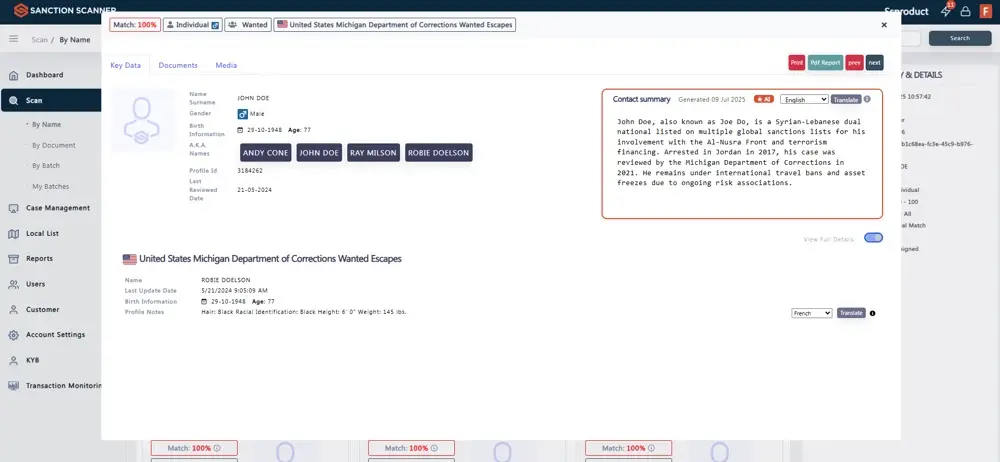Go to the next profile
Viewport: 1000px width, 462px height.
(874, 62)
